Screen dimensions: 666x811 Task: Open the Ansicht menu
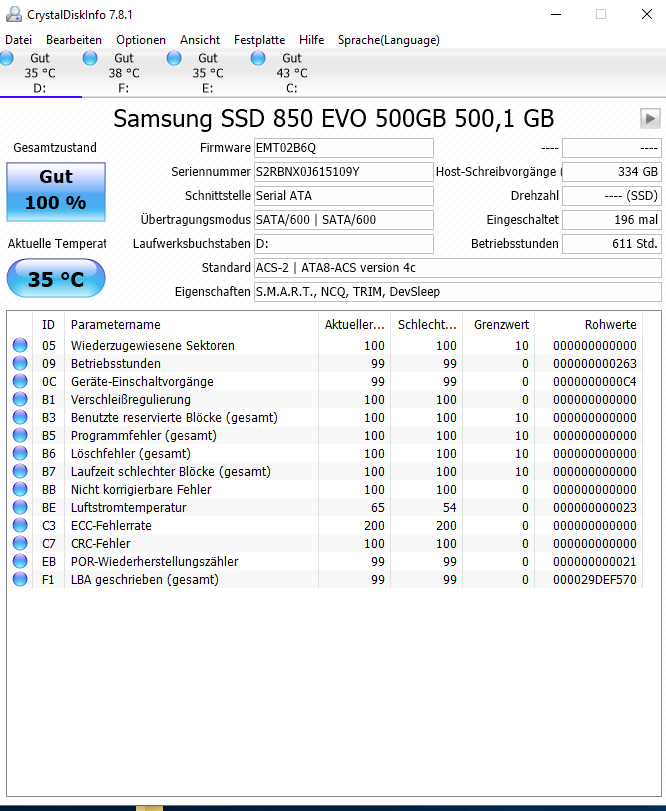click(200, 40)
